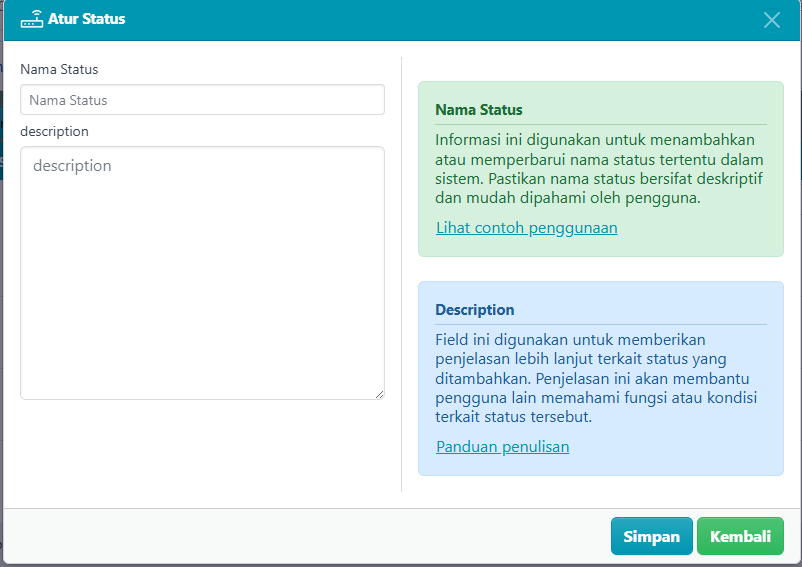Click the Simpan button
This screenshot has width=802, height=567.
[x=652, y=536]
